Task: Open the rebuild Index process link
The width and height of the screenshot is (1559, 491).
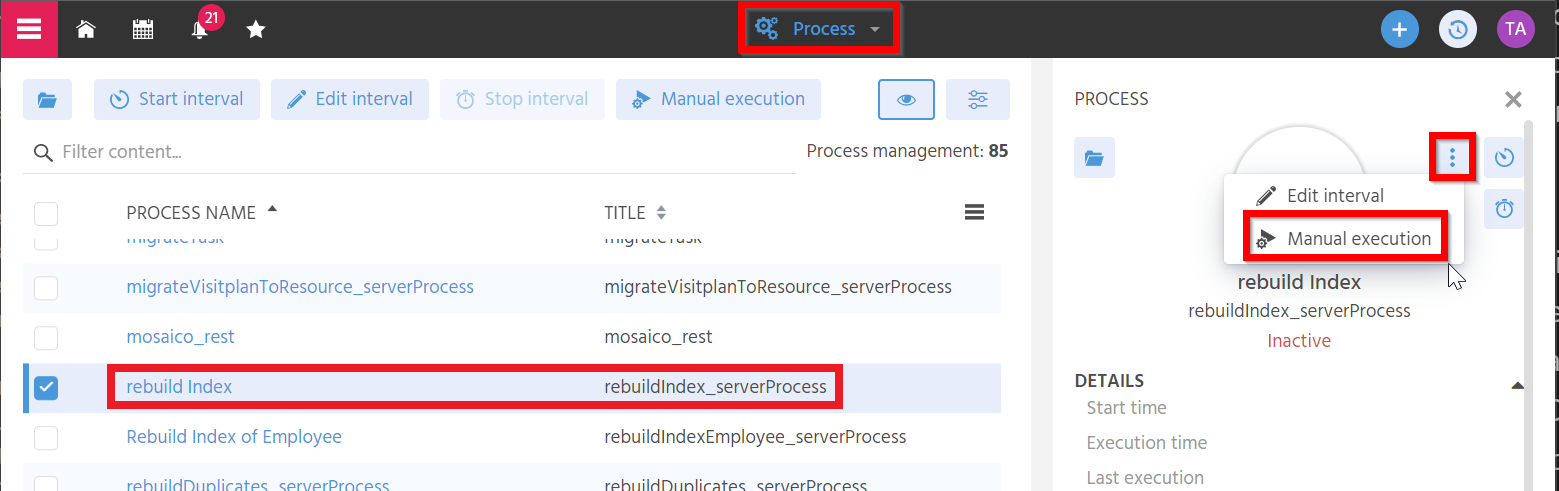Action: point(179,387)
